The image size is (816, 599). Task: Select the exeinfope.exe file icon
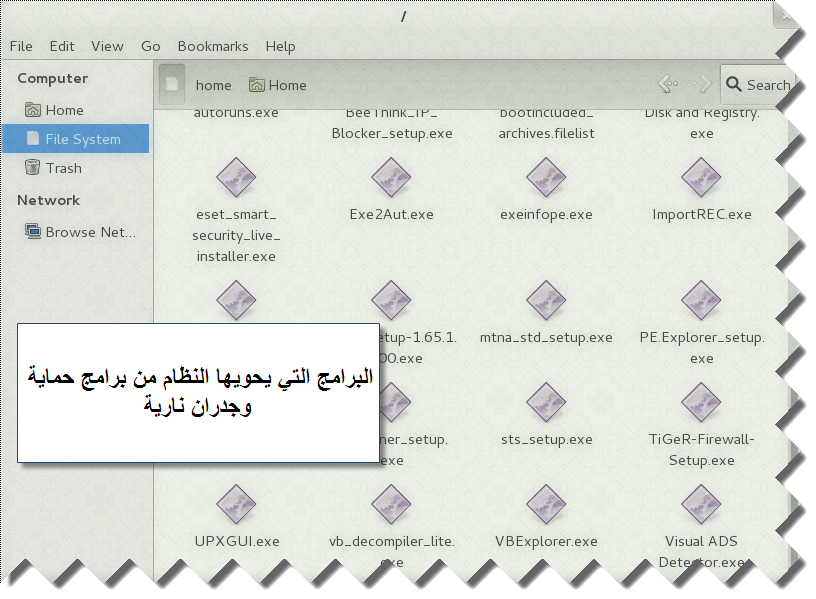point(546,178)
